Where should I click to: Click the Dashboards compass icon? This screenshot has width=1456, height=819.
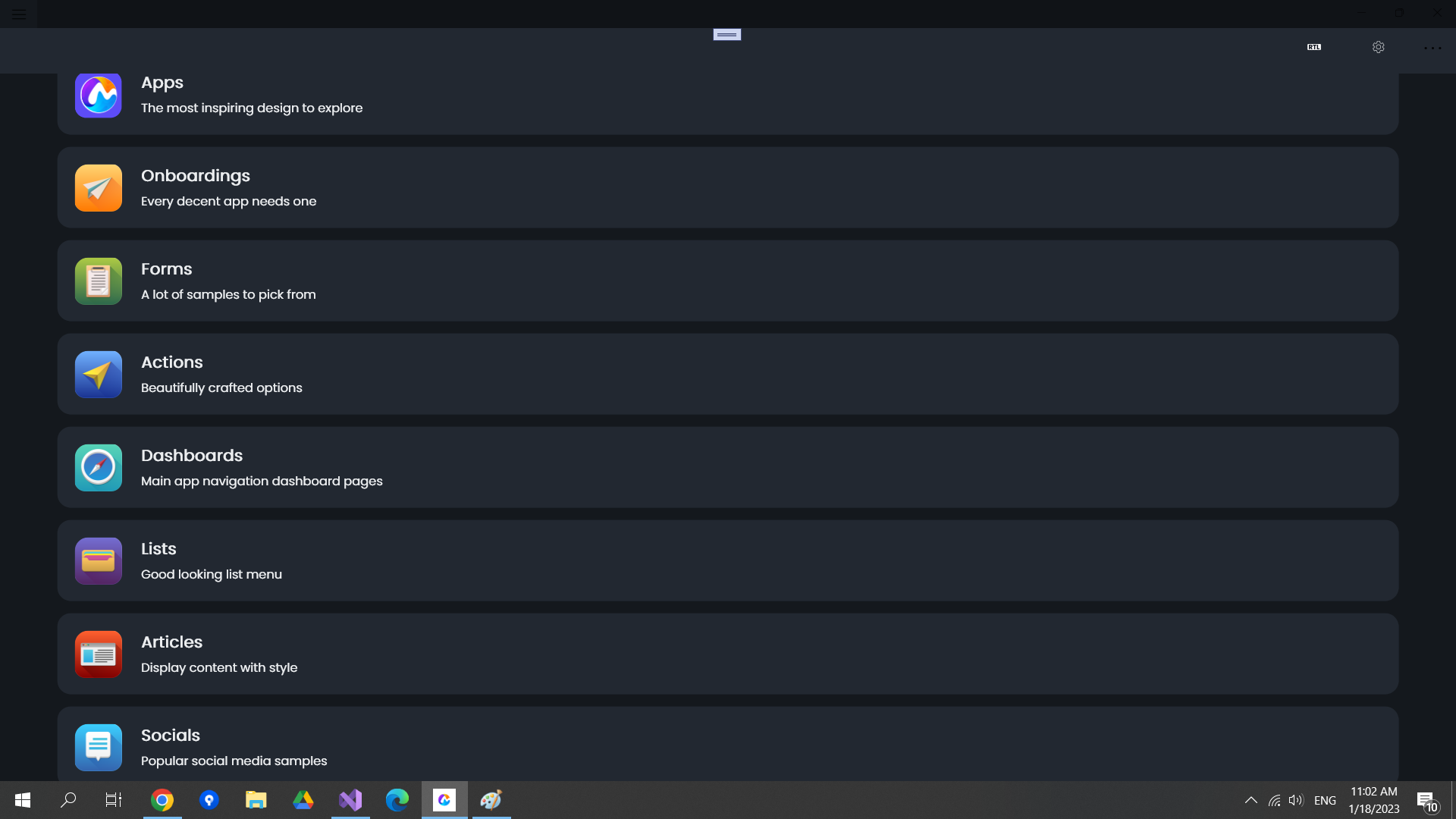(98, 468)
